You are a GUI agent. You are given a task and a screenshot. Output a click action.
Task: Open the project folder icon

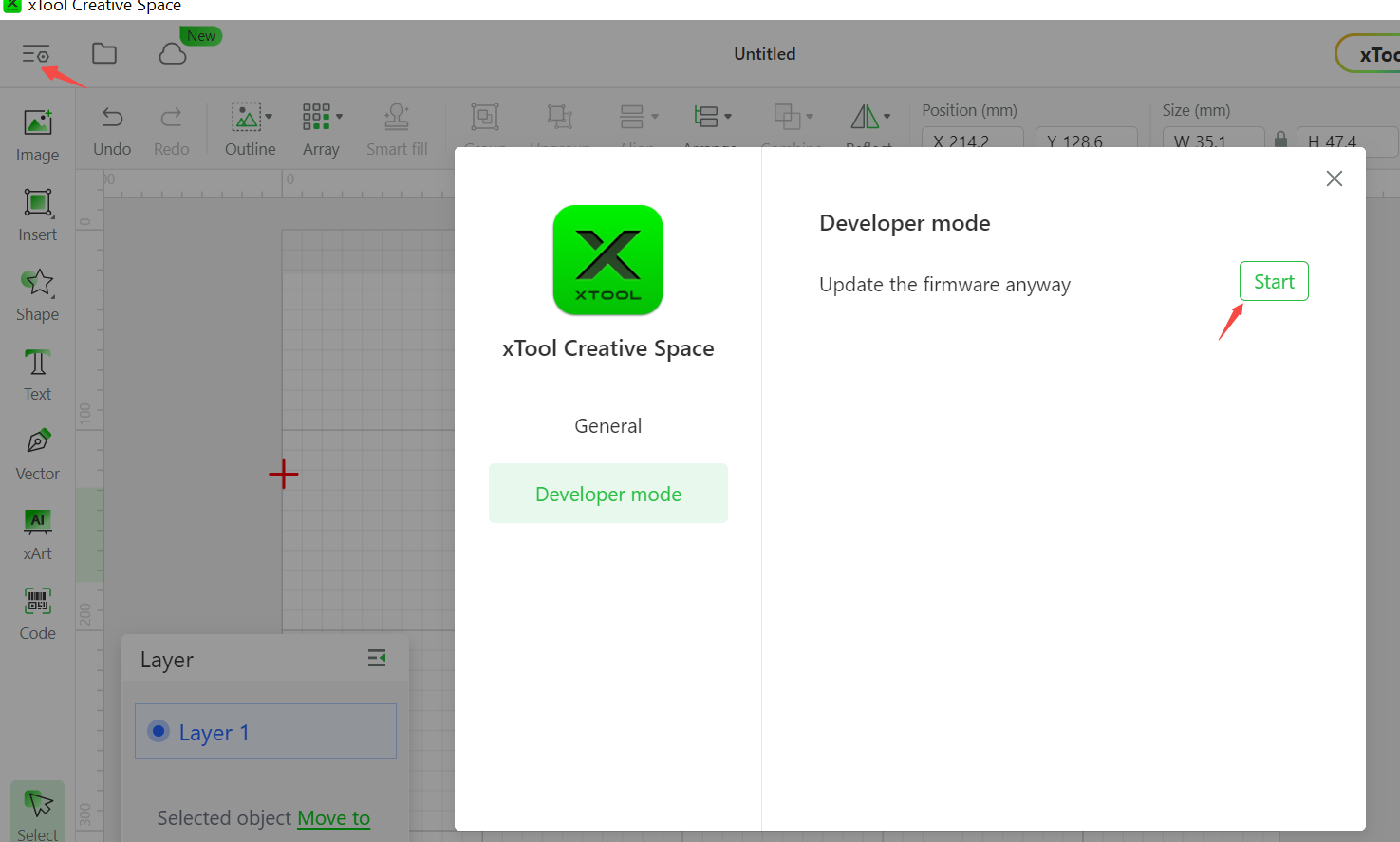point(104,54)
